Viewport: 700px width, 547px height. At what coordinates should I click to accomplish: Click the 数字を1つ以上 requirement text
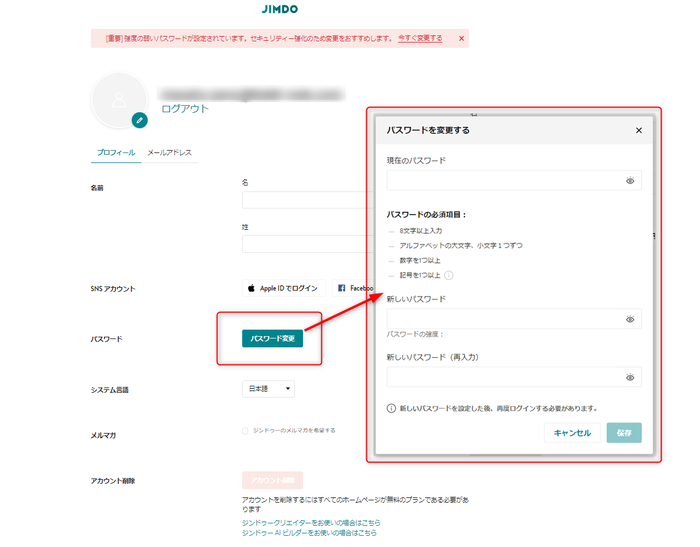[420, 260]
